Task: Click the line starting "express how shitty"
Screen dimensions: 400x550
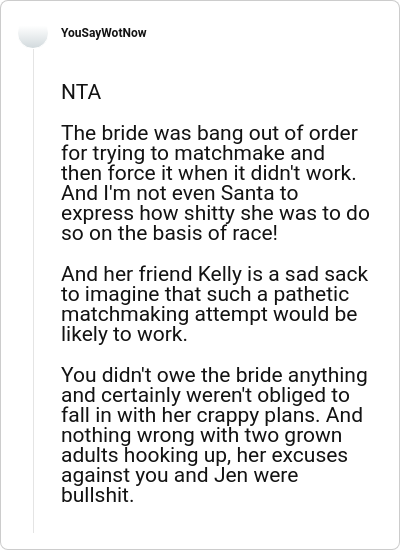Action: 215,214
